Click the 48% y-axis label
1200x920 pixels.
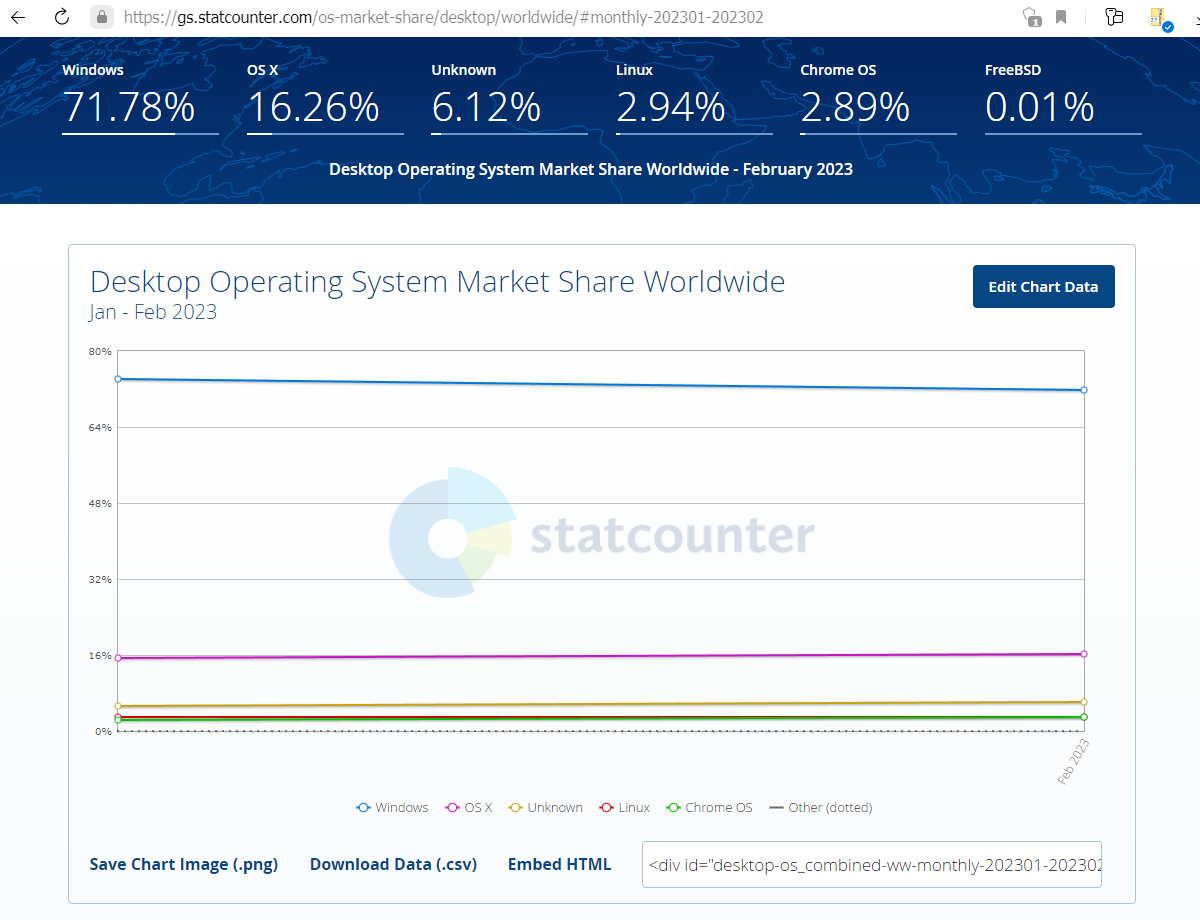point(100,503)
